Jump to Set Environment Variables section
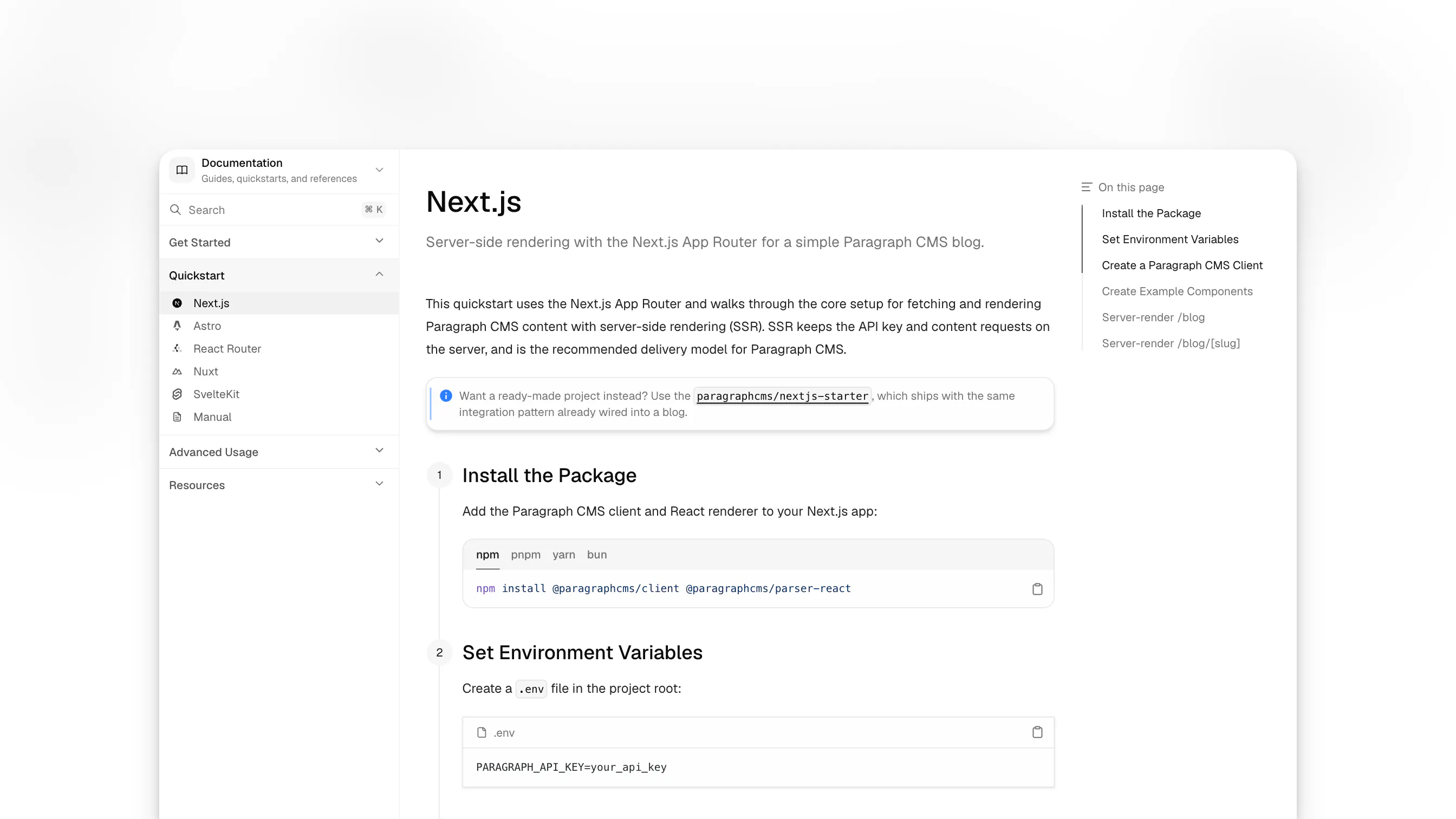Image resolution: width=1456 pixels, height=819 pixels. tap(1169, 239)
